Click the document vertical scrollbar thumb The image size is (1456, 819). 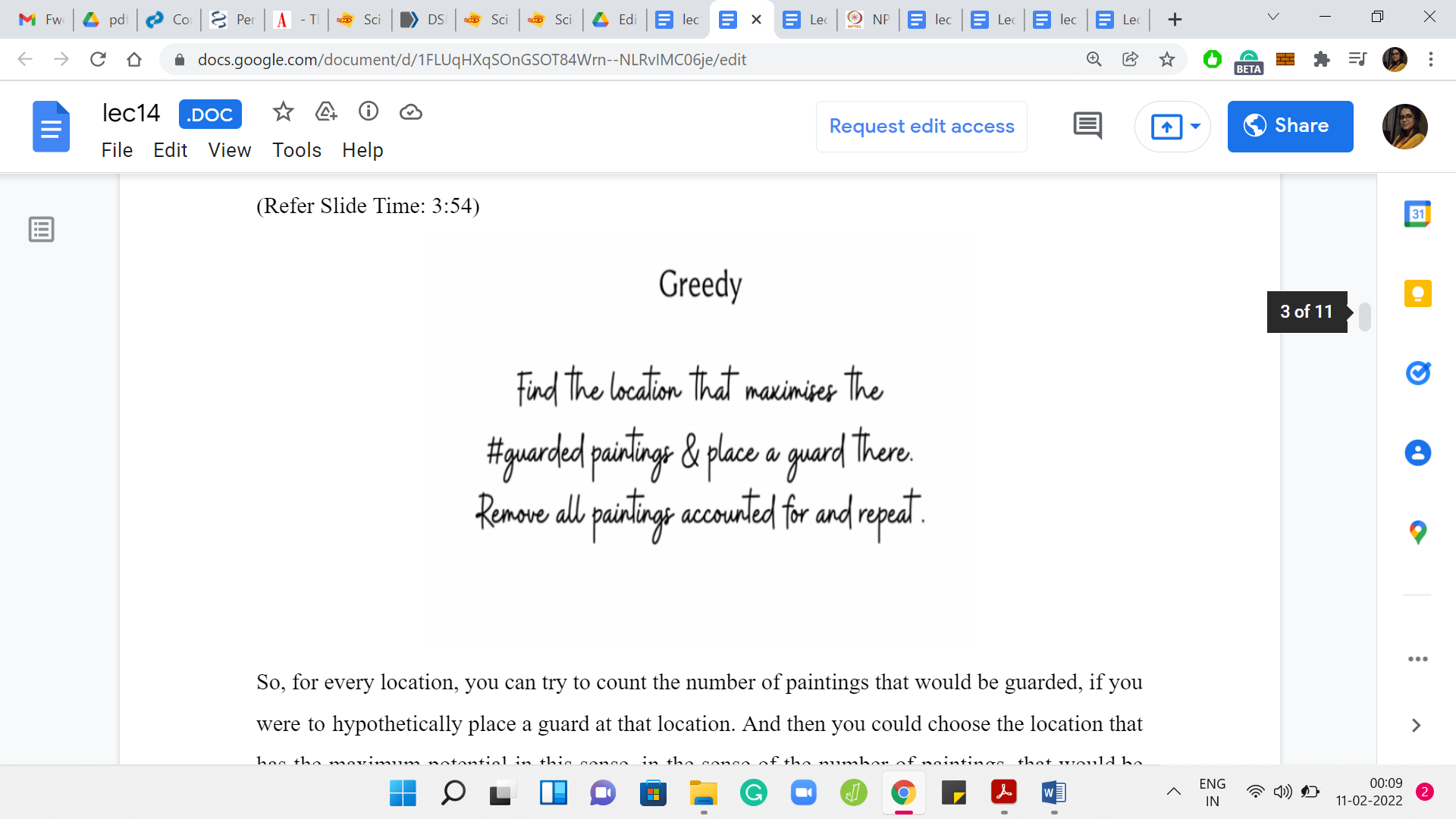coord(1365,316)
